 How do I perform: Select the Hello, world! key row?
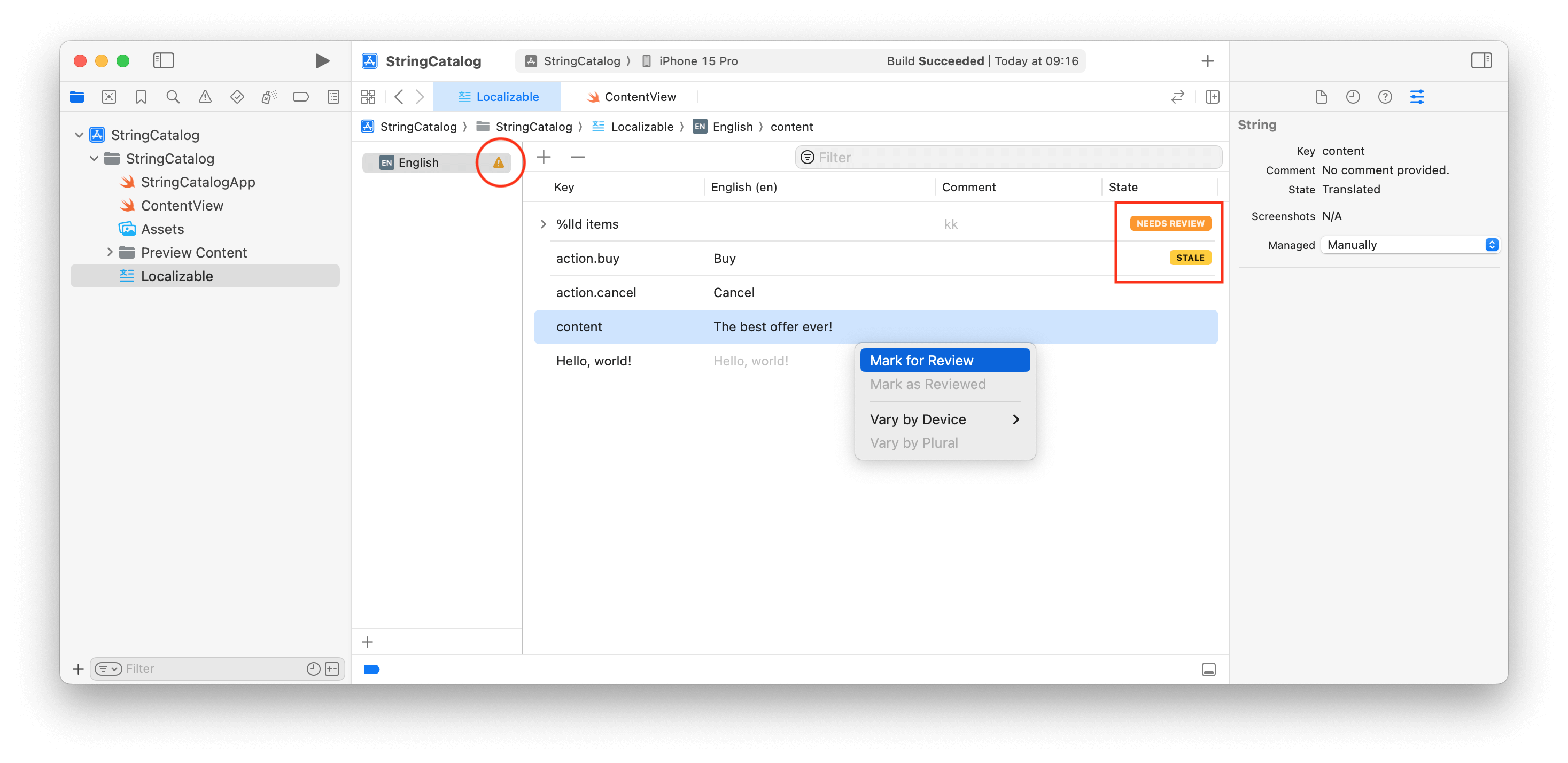pos(594,361)
